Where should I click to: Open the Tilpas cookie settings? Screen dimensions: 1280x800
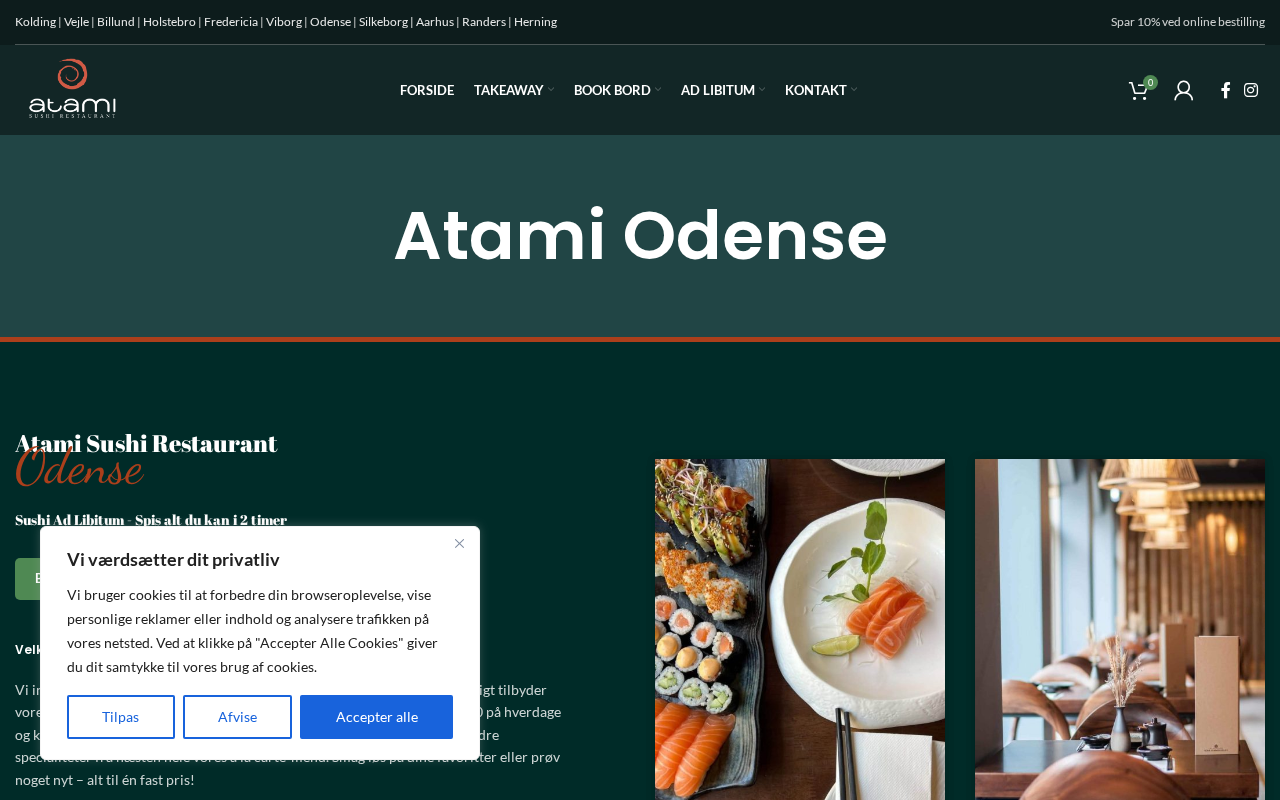pos(121,717)
